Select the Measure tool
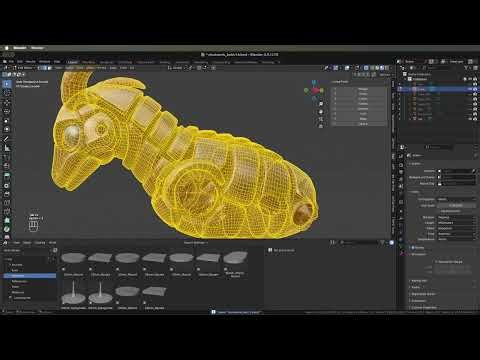This screenshot has height=360, width=480. coord(7,148)
